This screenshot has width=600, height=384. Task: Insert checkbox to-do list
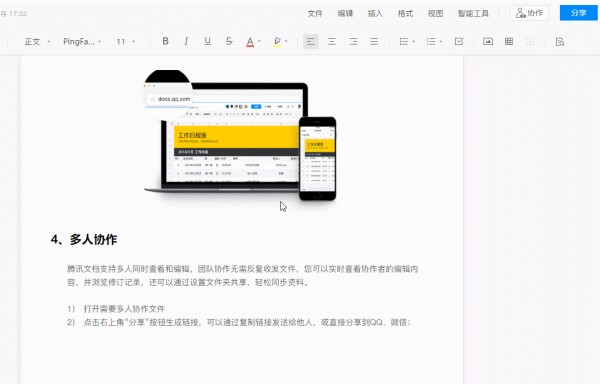tap(459, 41)
